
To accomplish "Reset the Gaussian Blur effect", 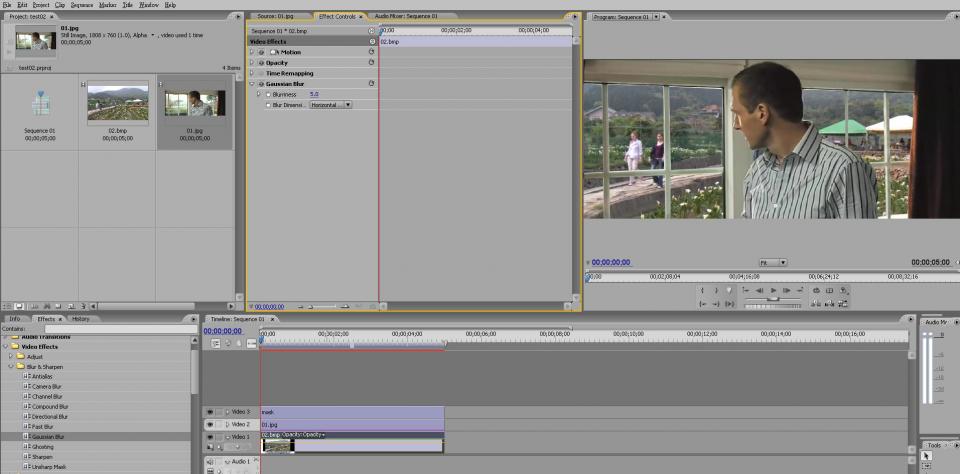I will click(371, 84).
